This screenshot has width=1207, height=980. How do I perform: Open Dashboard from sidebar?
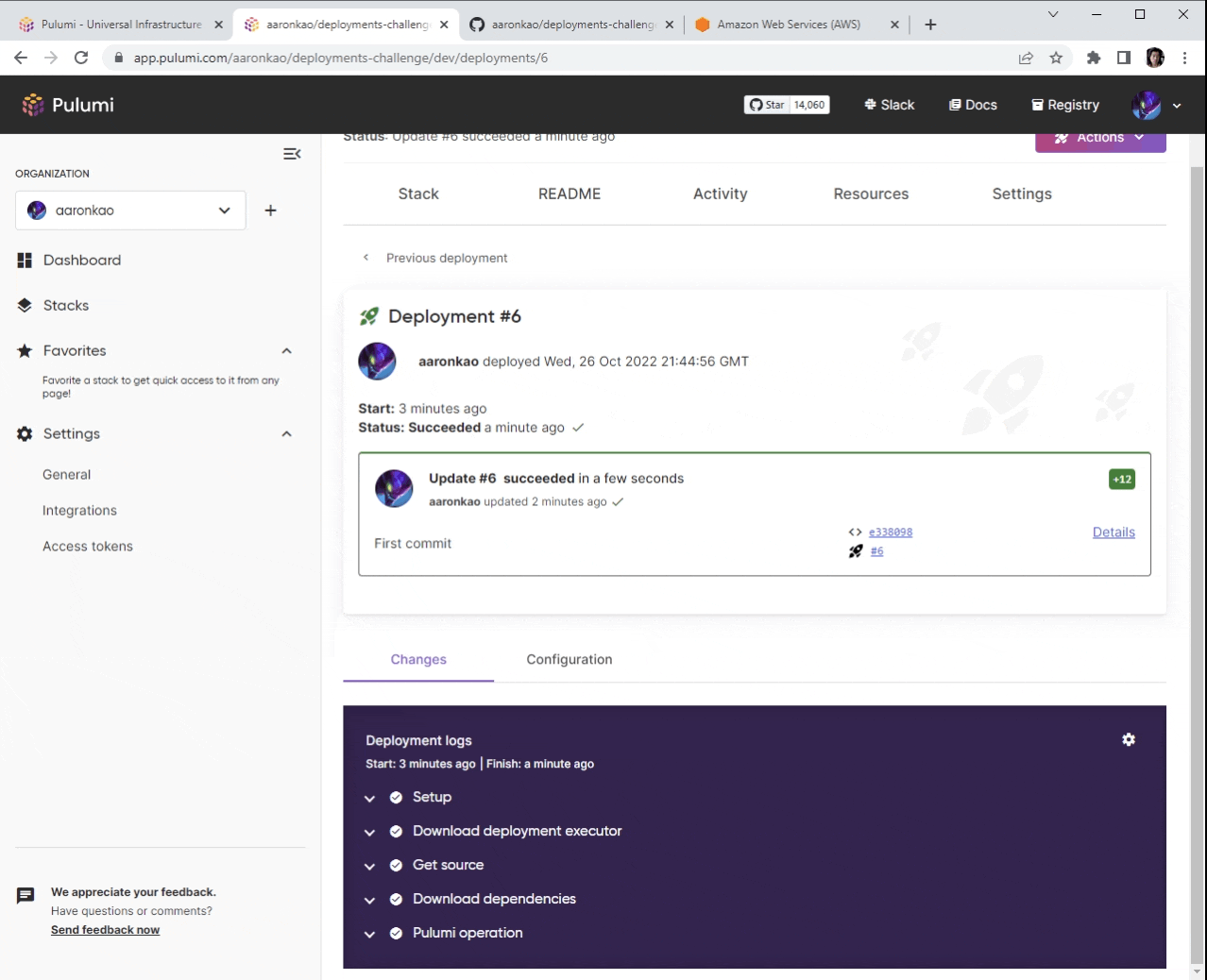point(82,261)
